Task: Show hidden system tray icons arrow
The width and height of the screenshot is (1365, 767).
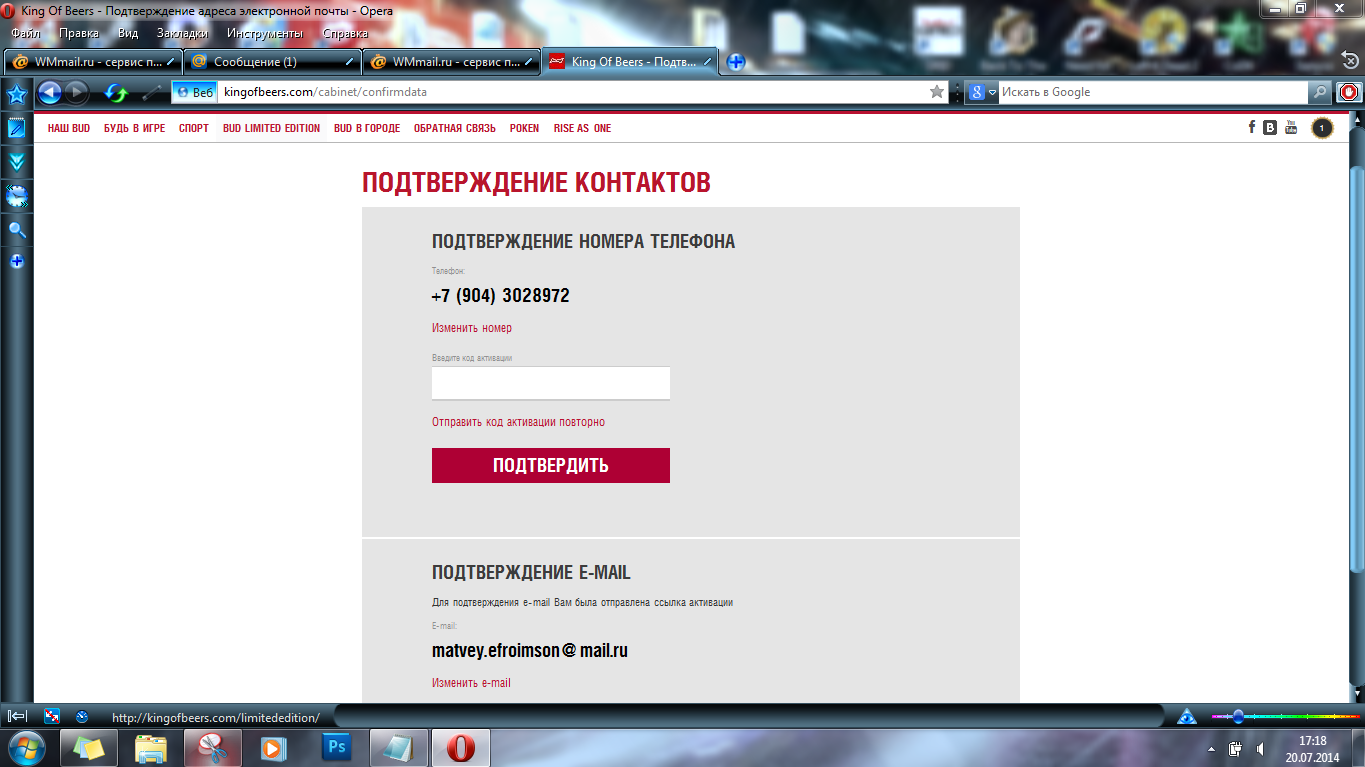Action: click(1212, 748)
